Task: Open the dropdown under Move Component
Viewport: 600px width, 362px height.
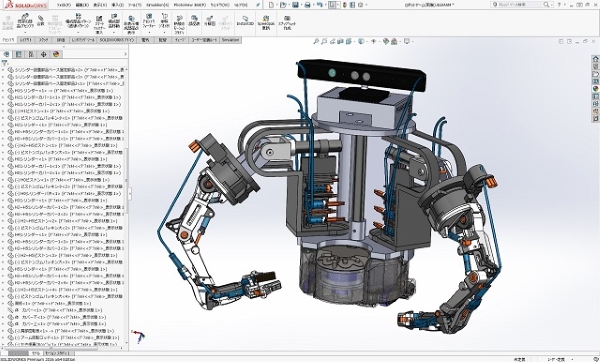Action: [114, 32]
